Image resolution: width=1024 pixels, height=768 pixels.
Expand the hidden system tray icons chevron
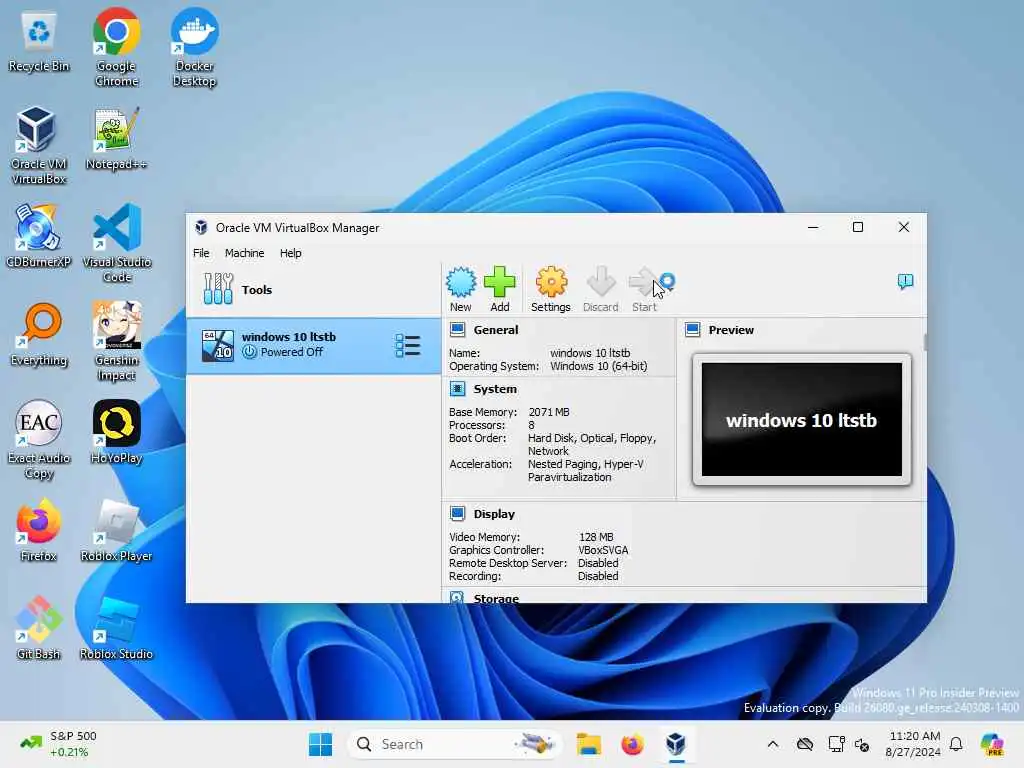click(773, 744)
